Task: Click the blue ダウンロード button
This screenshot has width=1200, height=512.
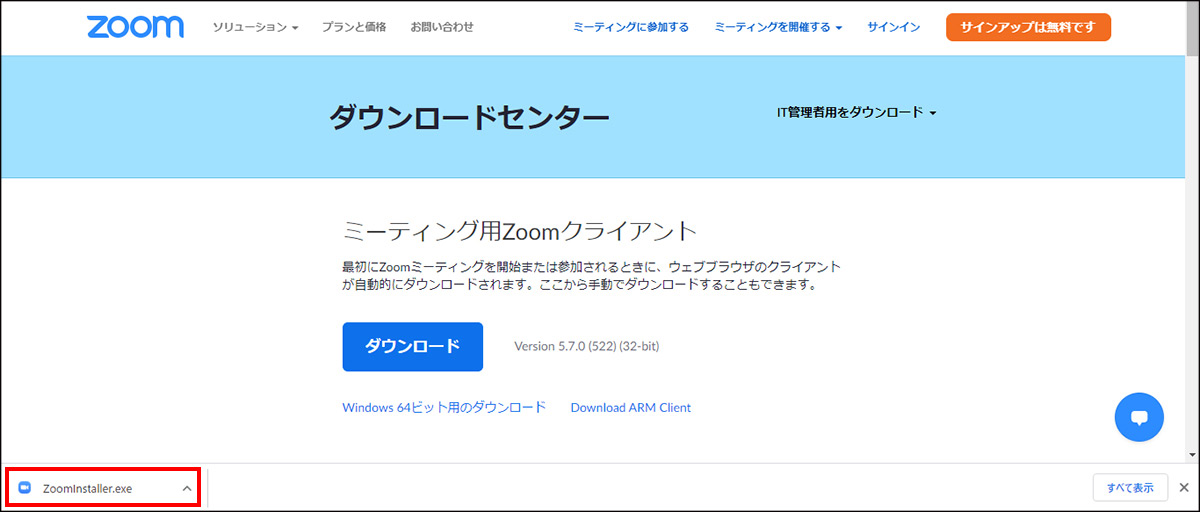Action: pos(412,346)
